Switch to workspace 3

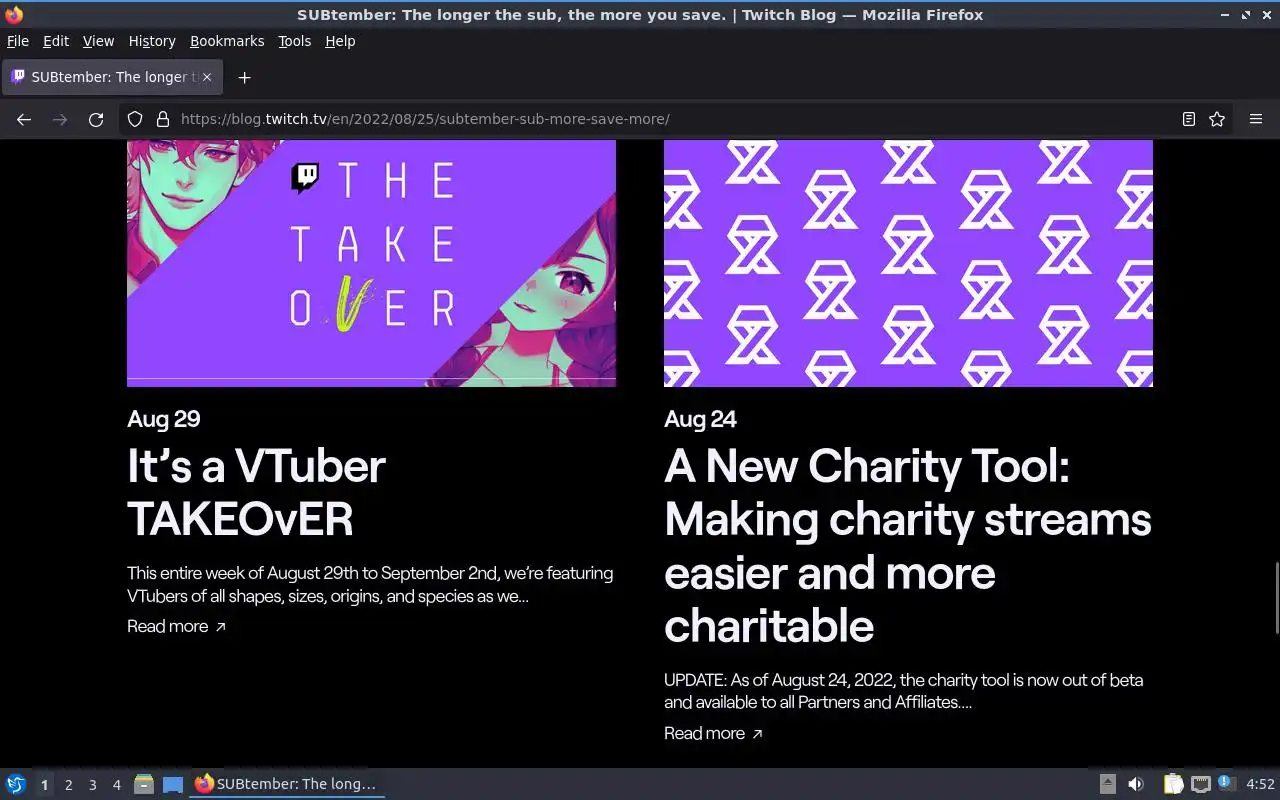pos(93,785)
